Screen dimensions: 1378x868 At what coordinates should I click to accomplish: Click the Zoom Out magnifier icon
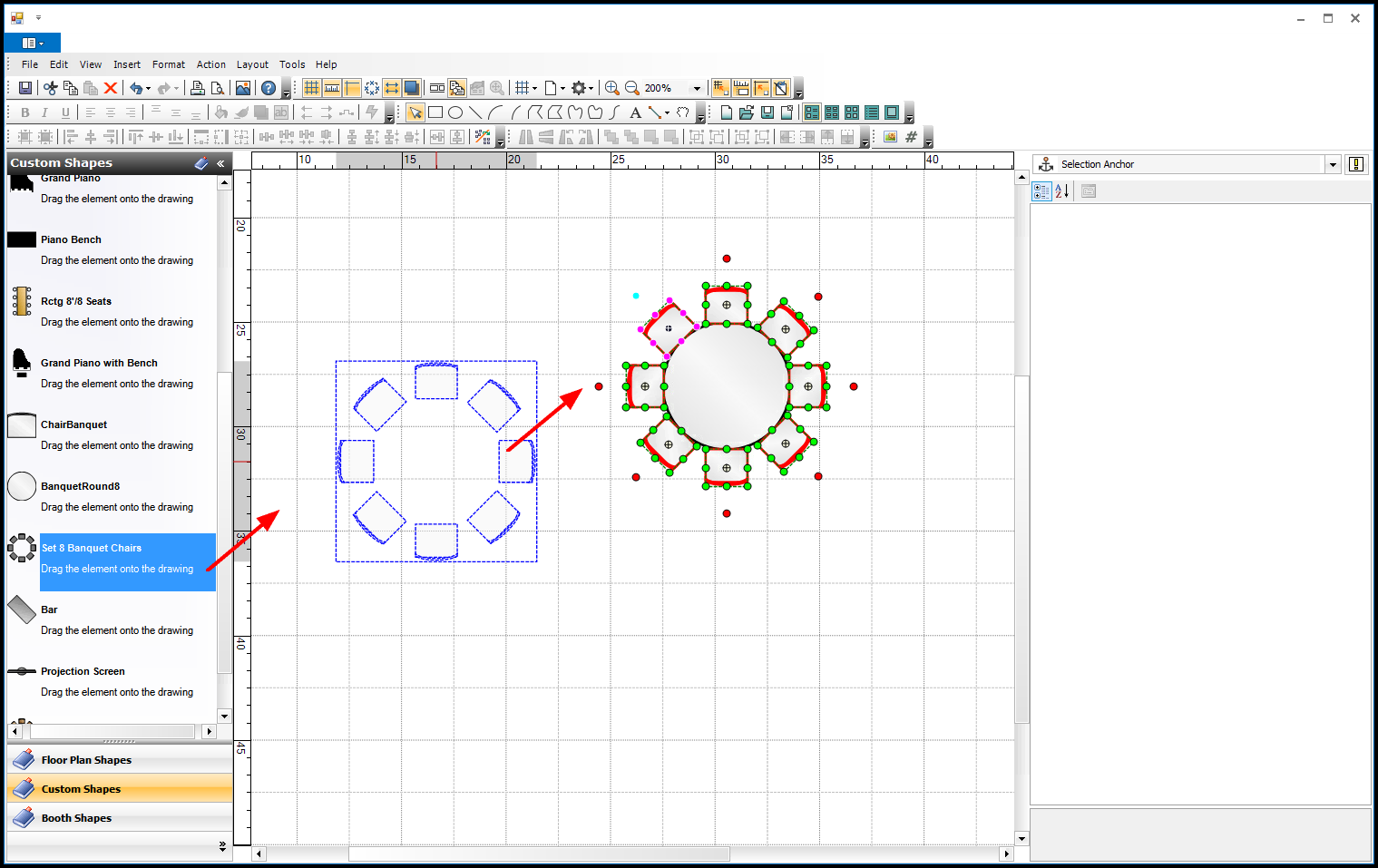(x=632, y=88)
